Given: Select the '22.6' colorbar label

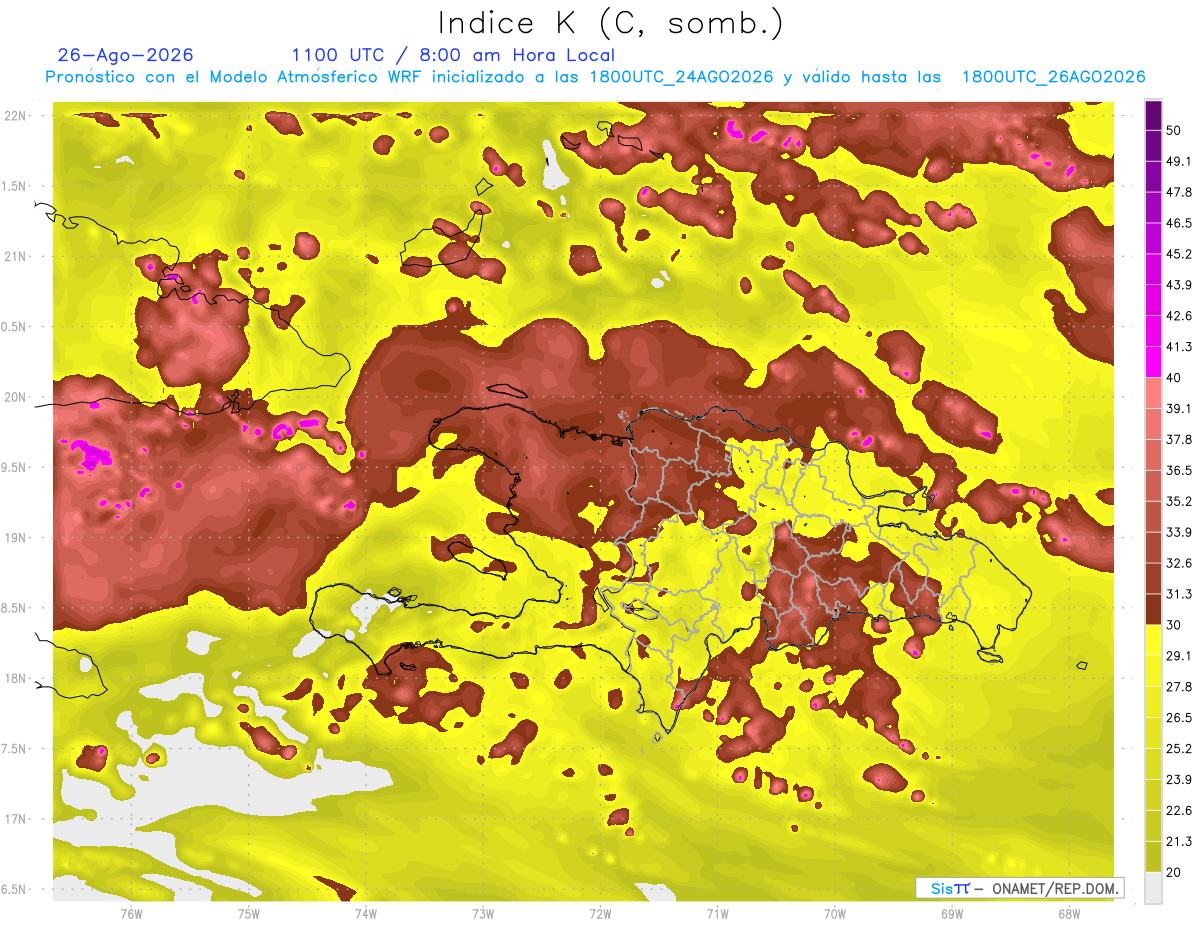Looking at the screenshot, I should pos(1179,810).
